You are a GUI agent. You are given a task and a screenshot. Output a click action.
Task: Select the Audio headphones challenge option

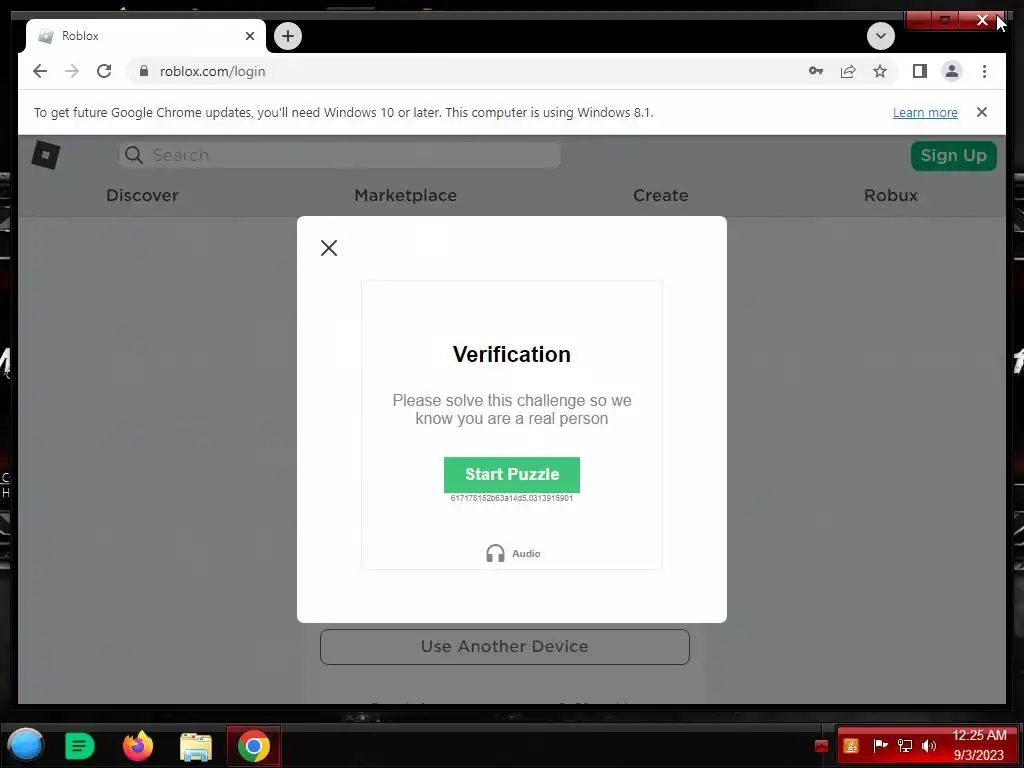[x=513, y=553]
